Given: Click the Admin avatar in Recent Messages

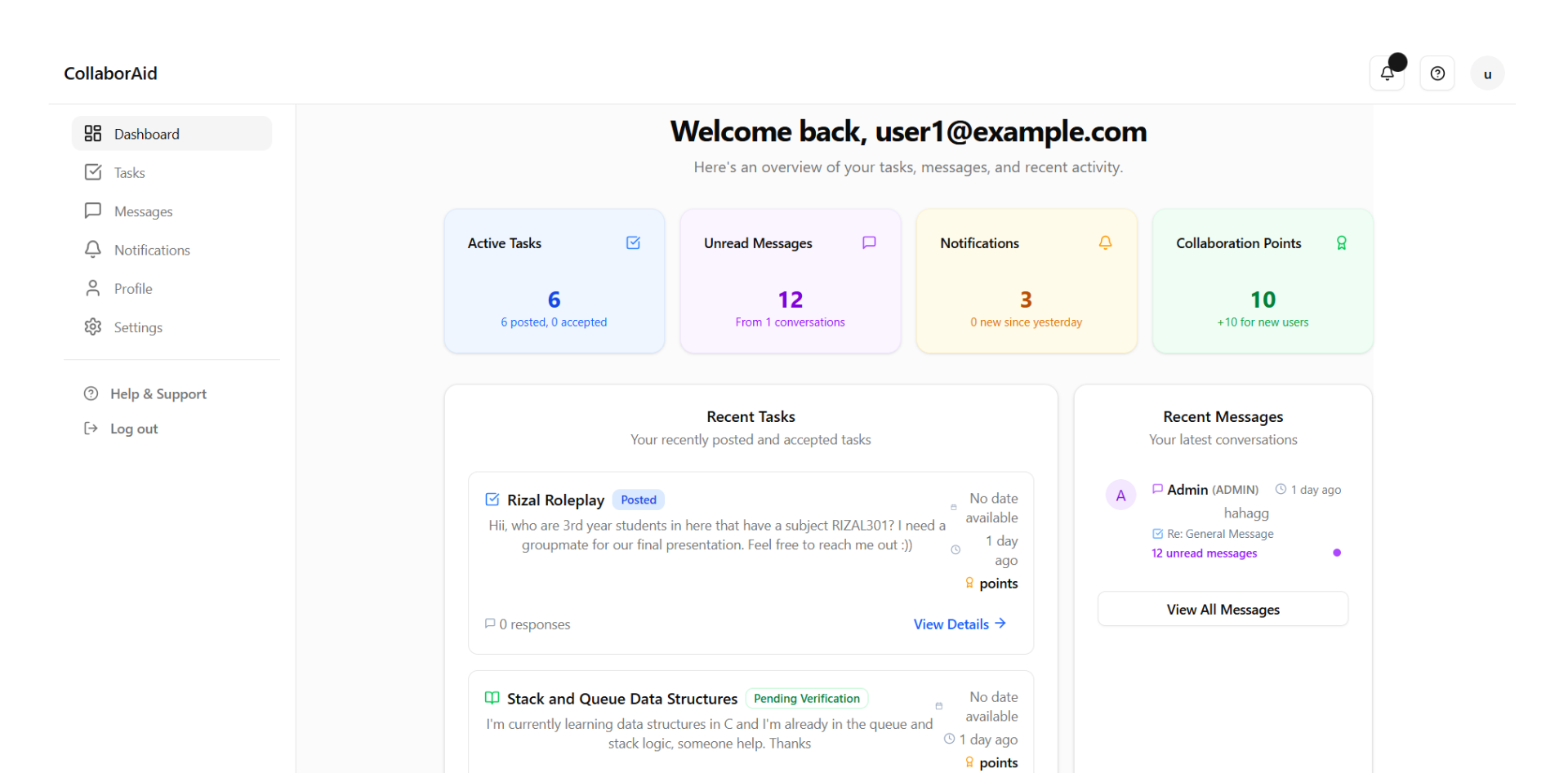Looking at the screenshot, I should (x=1120, y=494).
